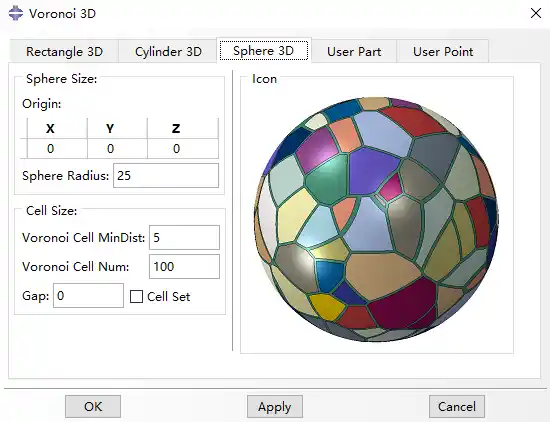Click the Origin Y value cell
The height and width of the screenshot is (422, 550).
point(117,149)
